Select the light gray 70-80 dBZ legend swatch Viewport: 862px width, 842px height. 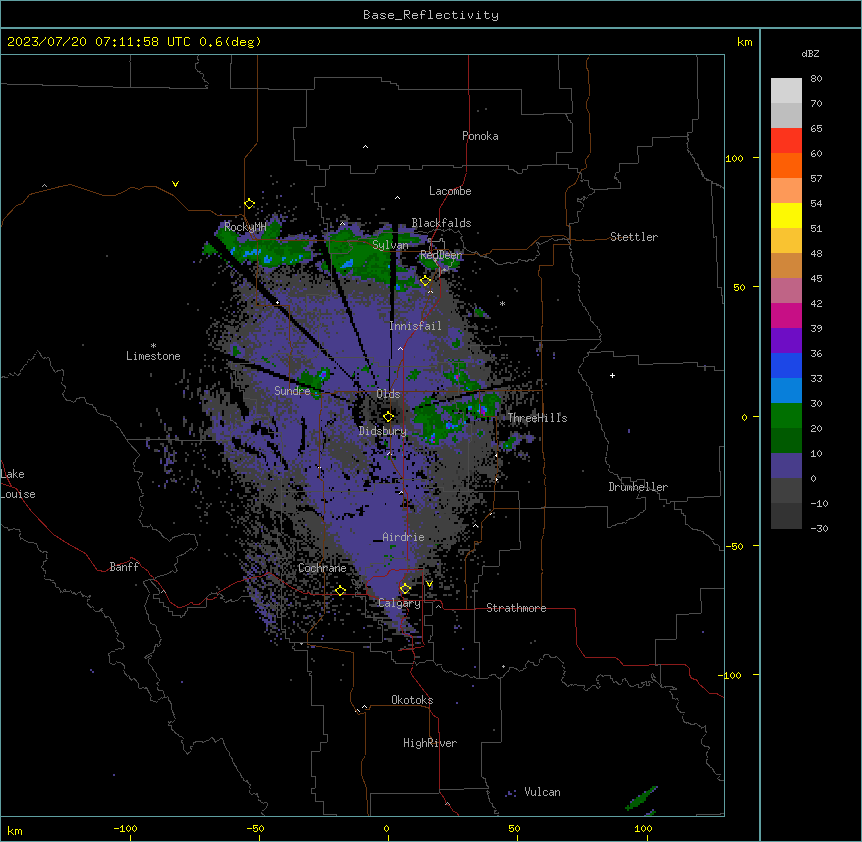(x=786, y=91)
